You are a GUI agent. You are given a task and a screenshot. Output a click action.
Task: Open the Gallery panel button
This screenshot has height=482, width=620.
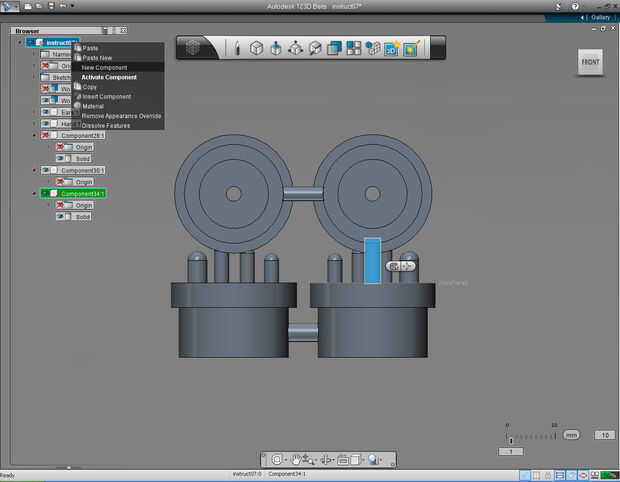tap(598, 17)
